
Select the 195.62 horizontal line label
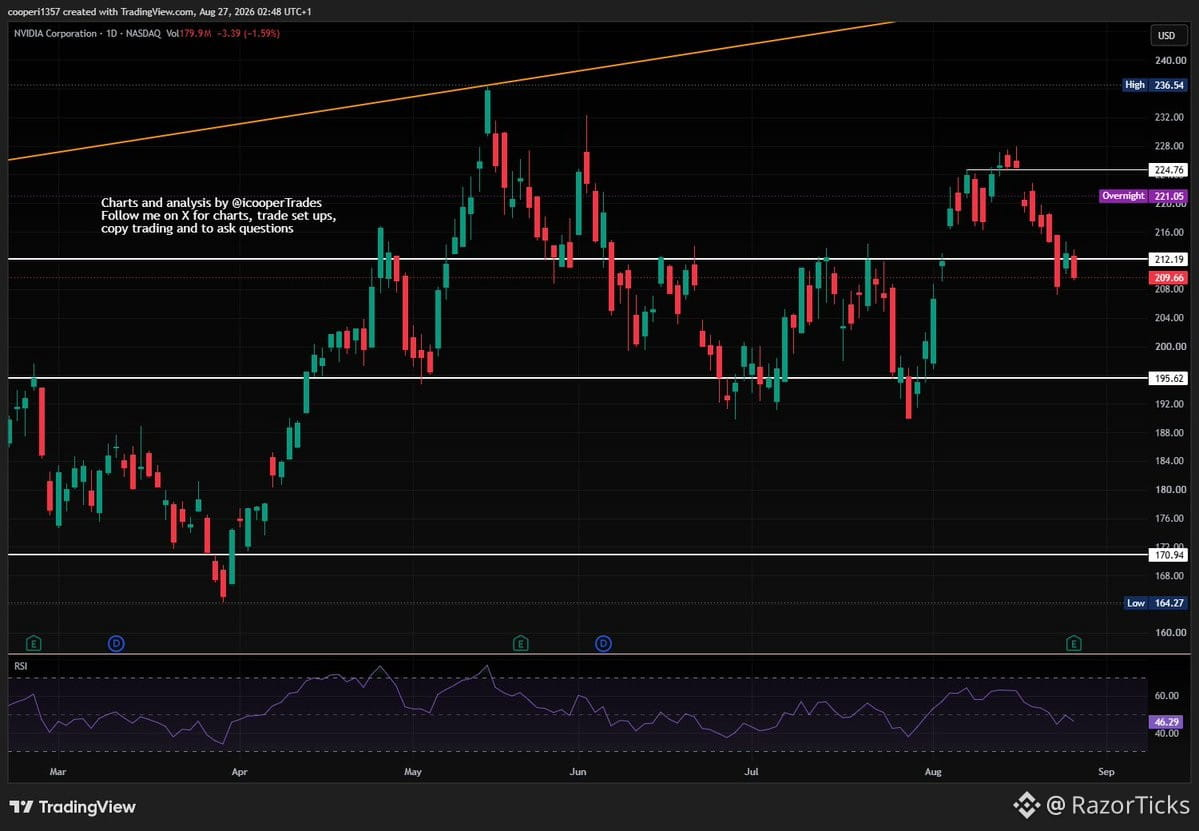(1168, 378)
